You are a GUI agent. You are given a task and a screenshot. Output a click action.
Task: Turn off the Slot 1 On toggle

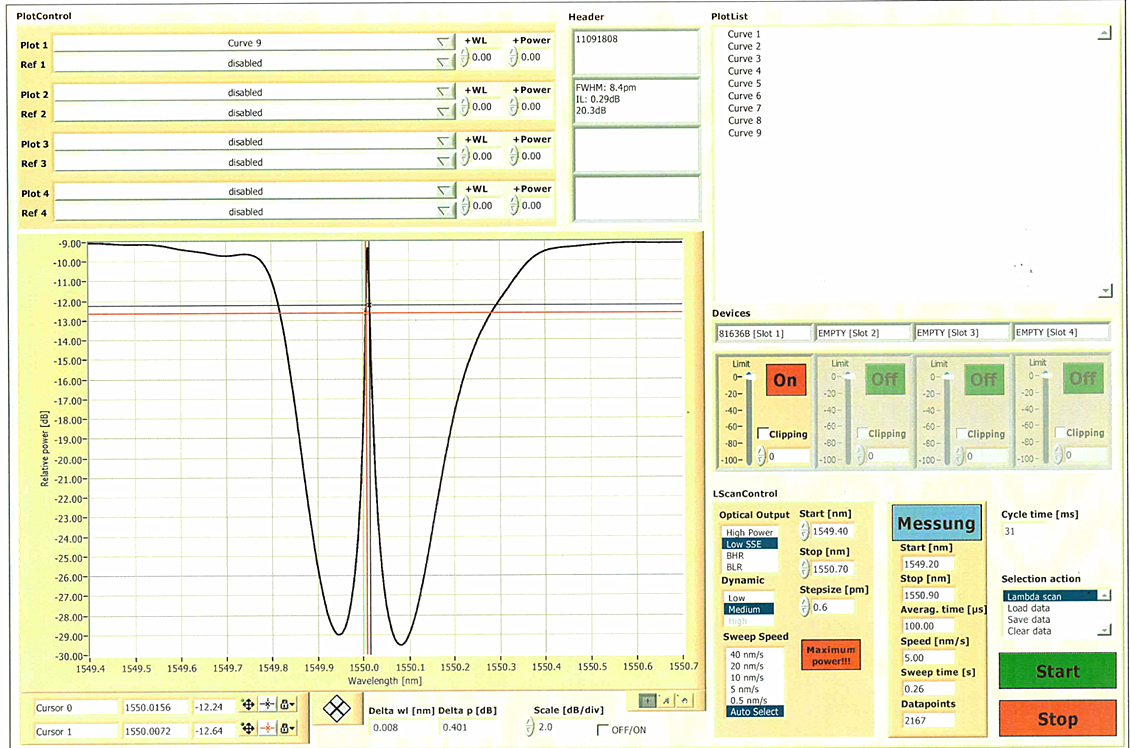[785, 380]
